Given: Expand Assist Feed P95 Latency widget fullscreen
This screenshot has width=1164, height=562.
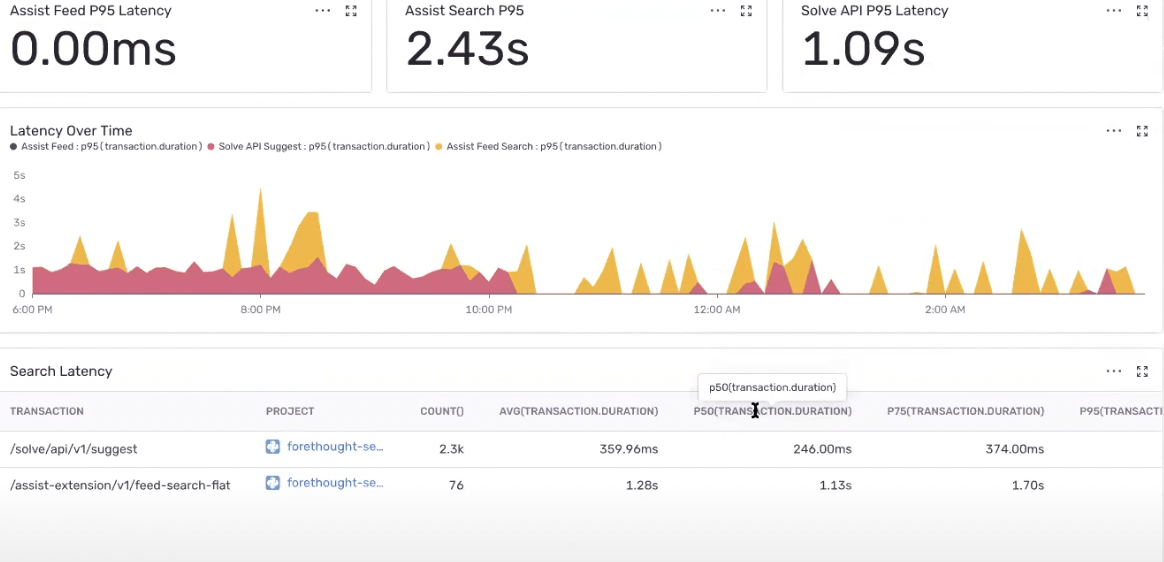Looking at the screenshot, I should pos(351,10).
